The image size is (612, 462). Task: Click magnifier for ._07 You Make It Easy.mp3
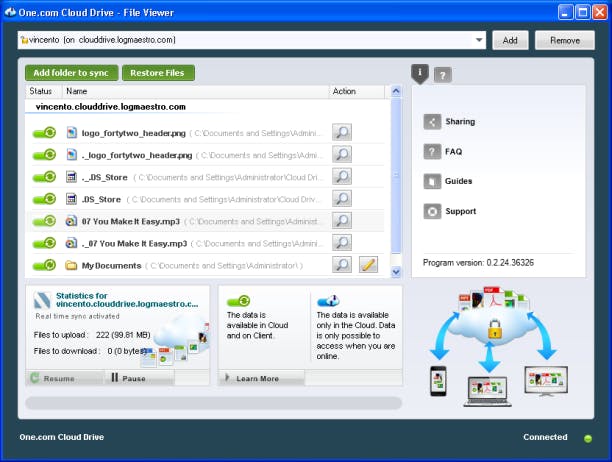[342, 242]
